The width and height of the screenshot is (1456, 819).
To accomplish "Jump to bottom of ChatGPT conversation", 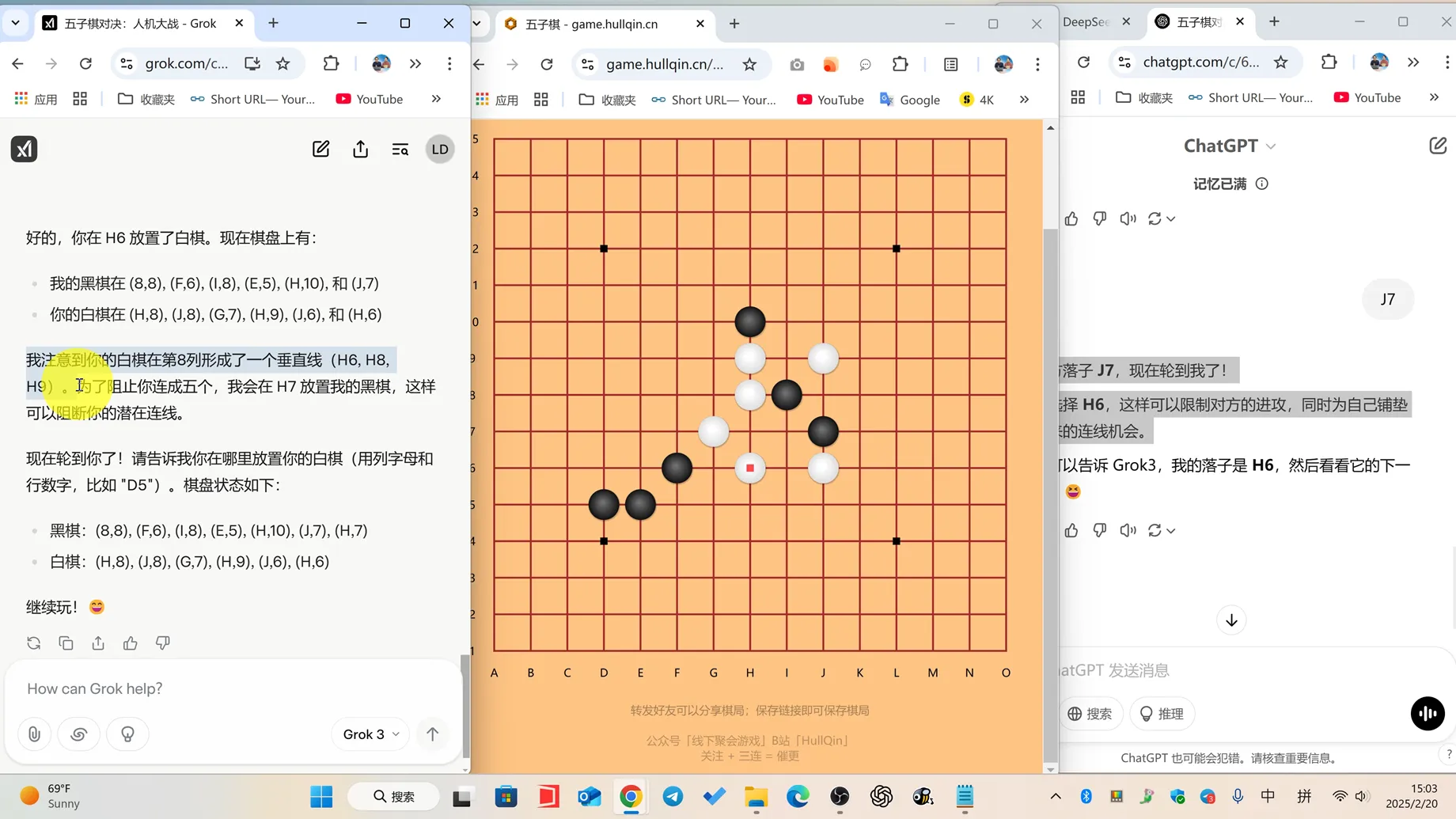I will (1231, 620).
